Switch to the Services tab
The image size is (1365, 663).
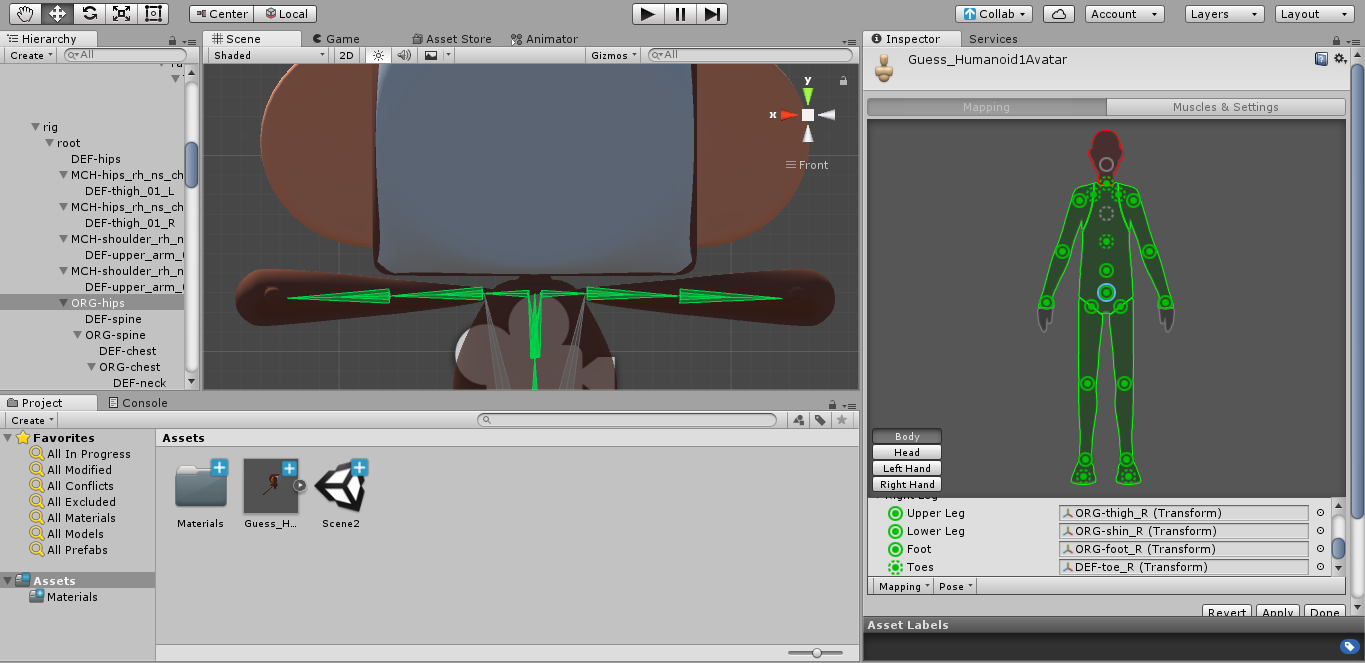point(993,39)
